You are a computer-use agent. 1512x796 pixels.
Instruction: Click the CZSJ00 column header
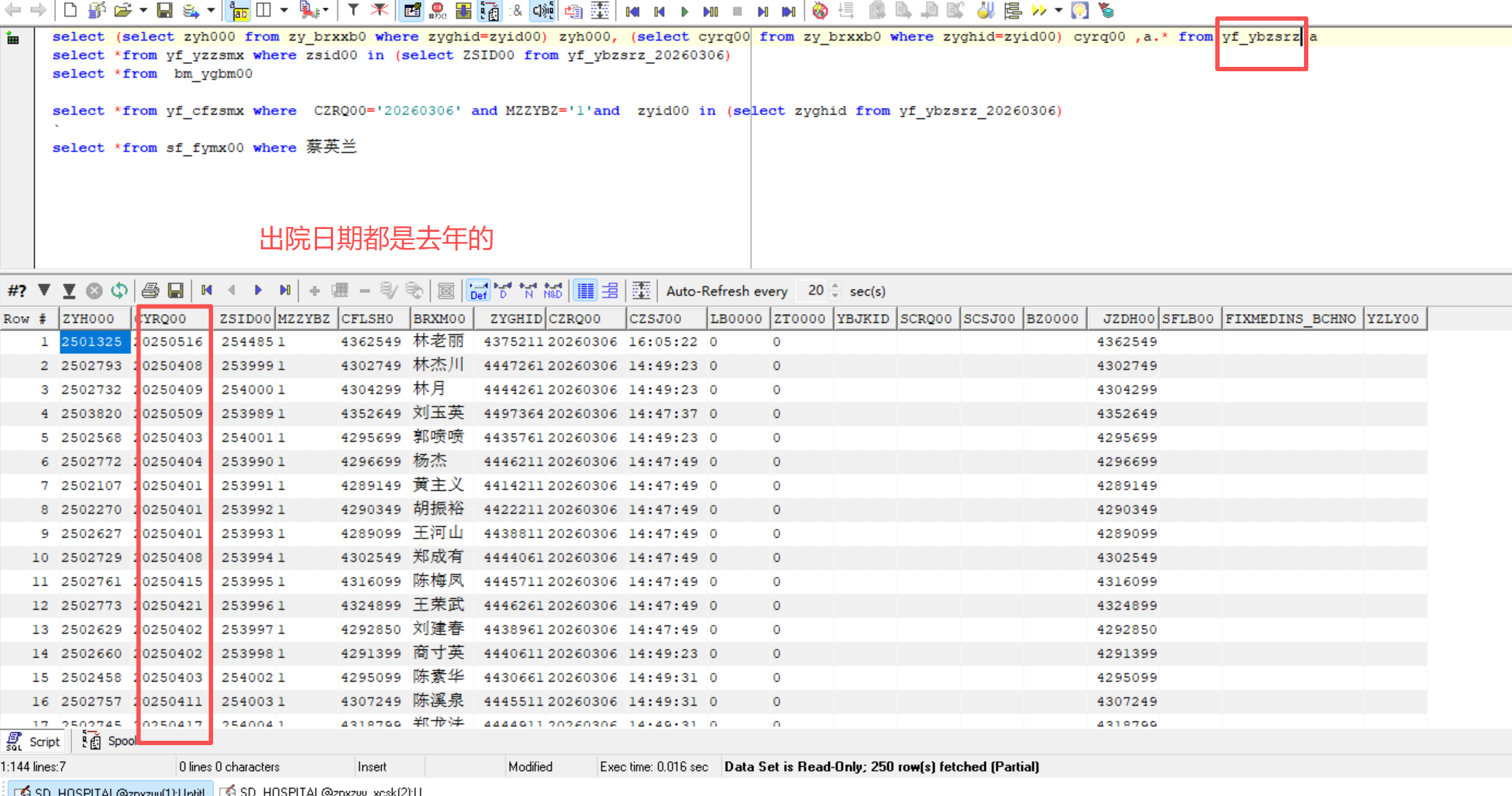(655, 318)
